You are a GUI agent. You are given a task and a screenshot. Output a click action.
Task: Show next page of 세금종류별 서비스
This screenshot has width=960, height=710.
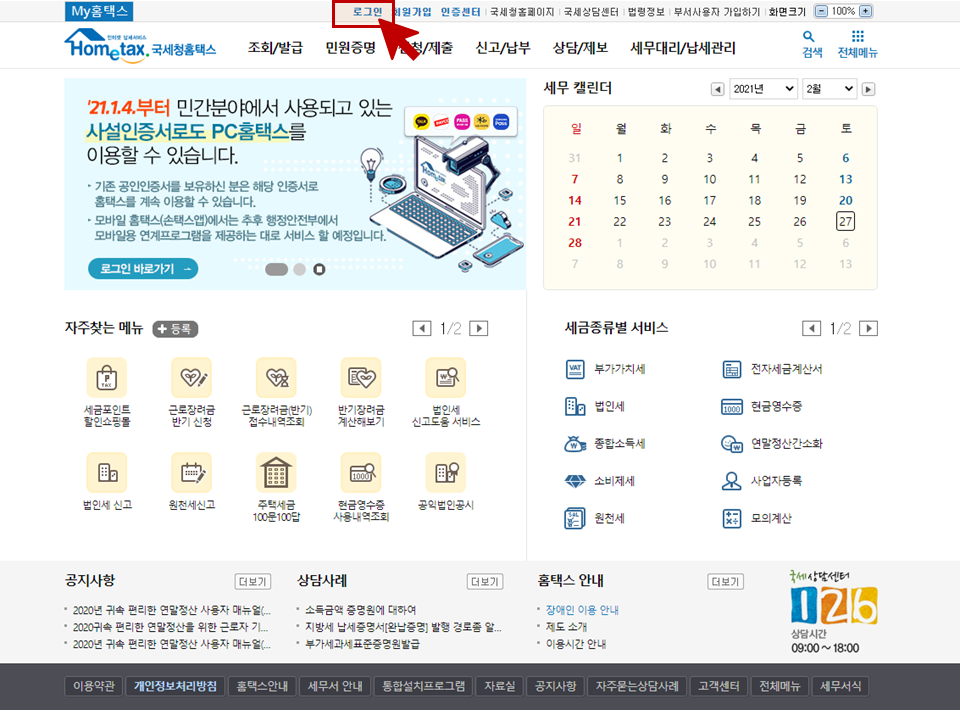tap(868, 329)
